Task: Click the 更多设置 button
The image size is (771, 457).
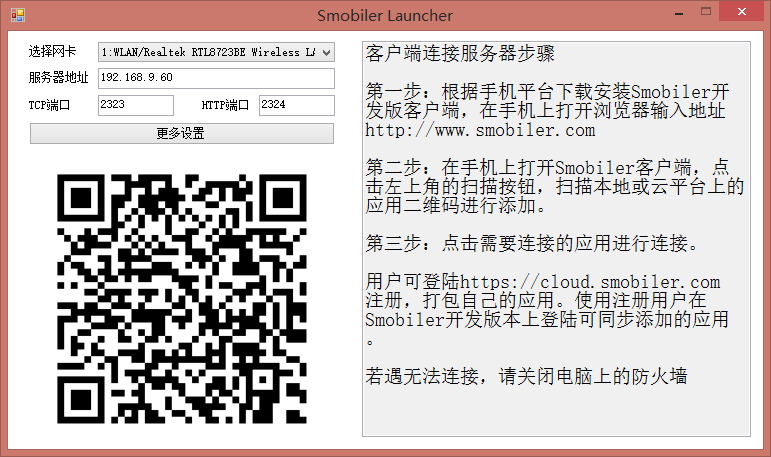Action: [x=182, y=133]
